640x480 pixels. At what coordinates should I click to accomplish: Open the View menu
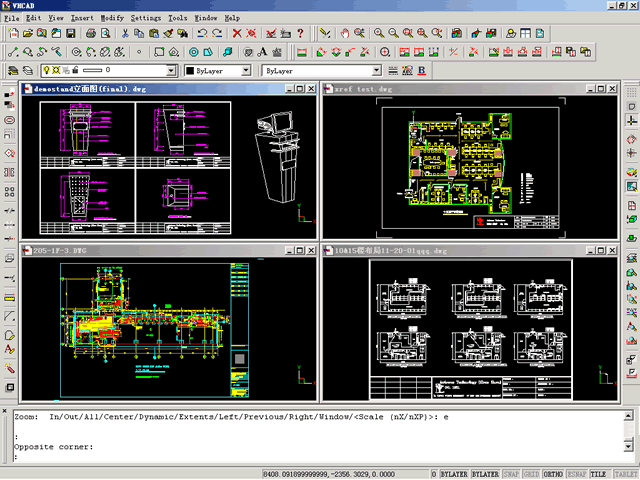[x=56, y=18]
